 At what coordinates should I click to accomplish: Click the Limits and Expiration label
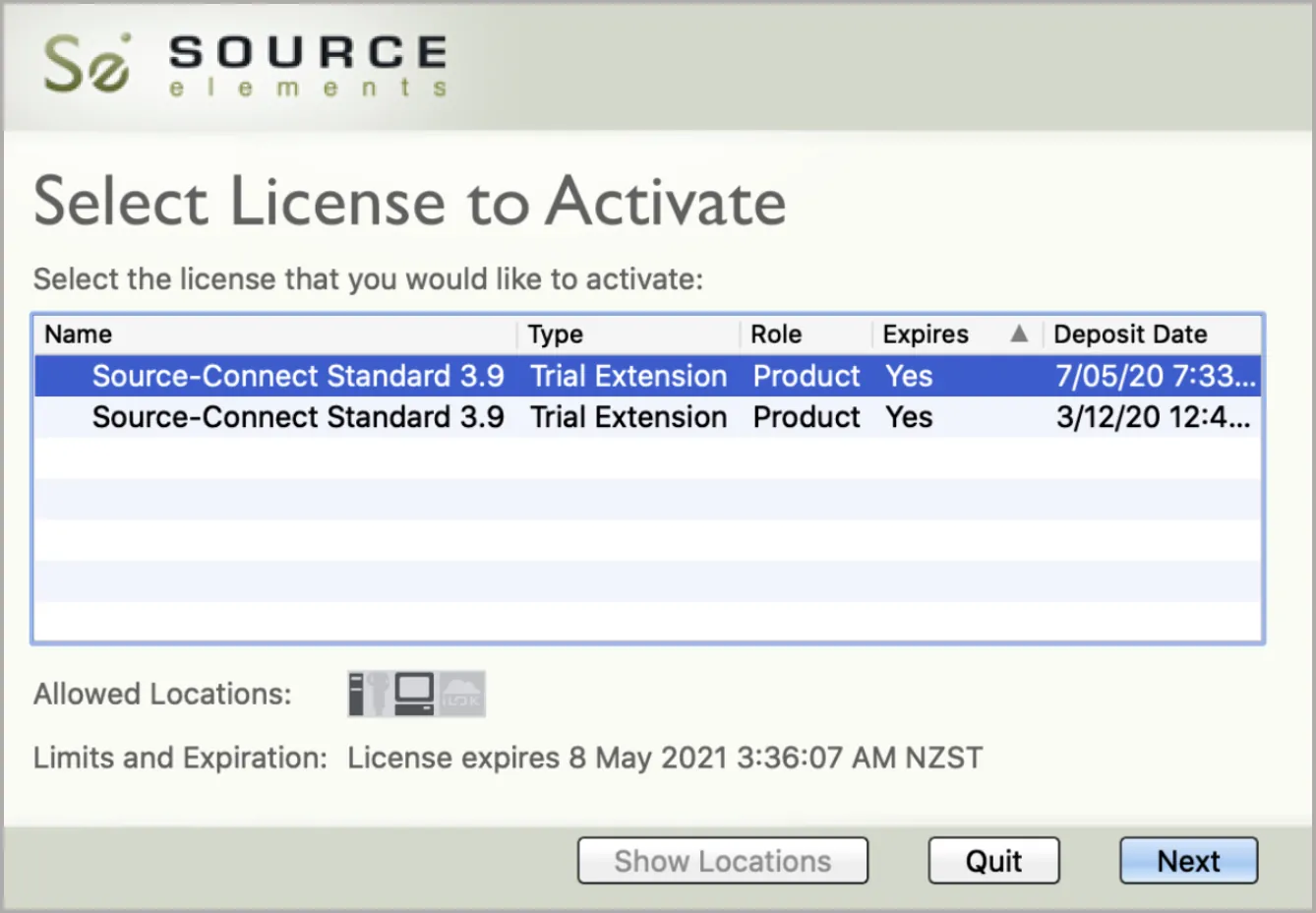tap(180, 758)
